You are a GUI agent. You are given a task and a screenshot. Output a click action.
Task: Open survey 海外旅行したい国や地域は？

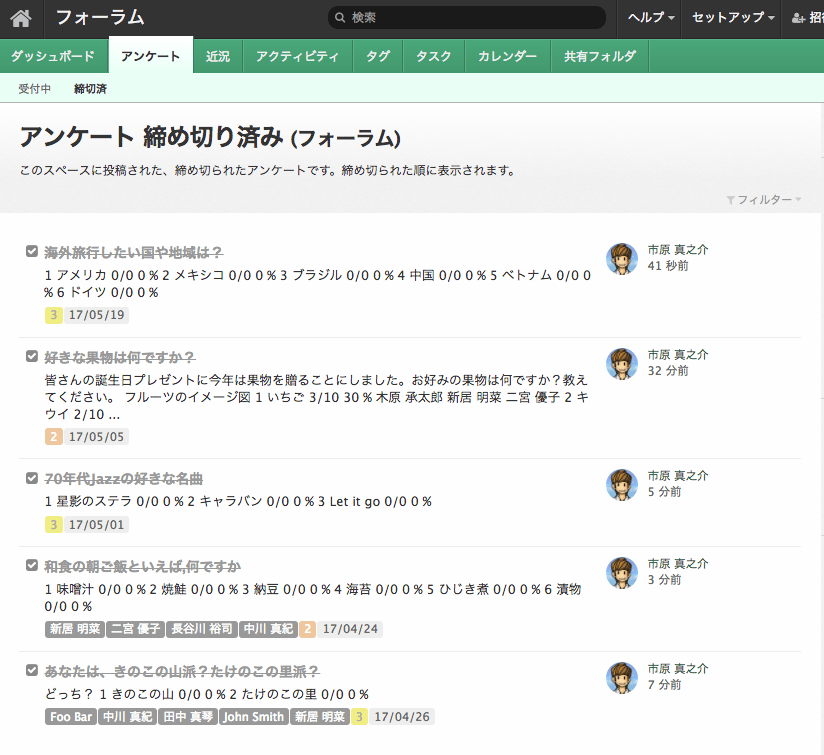(133, 252)
